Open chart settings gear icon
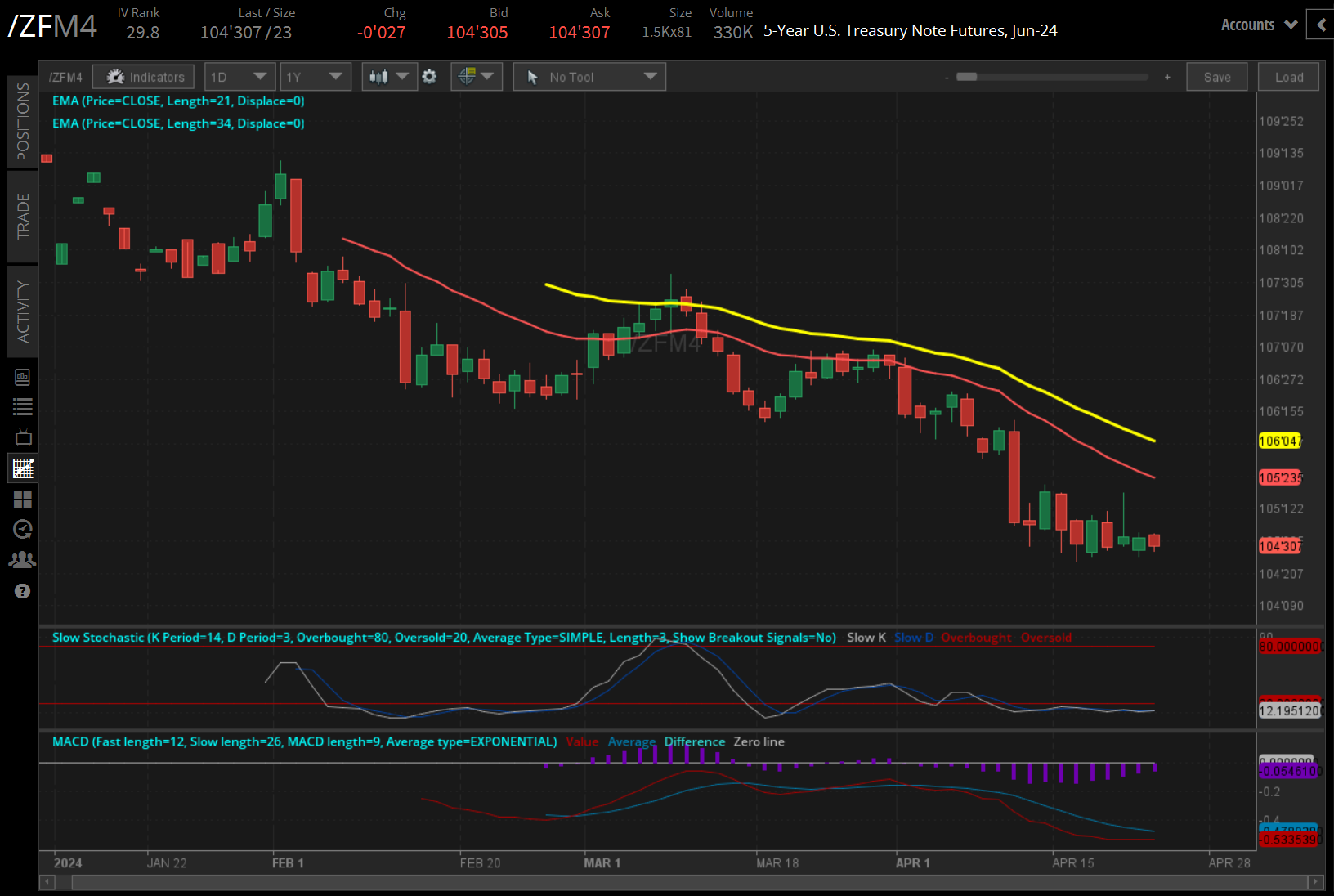The image size is (1334, 896). coord(429,77)
